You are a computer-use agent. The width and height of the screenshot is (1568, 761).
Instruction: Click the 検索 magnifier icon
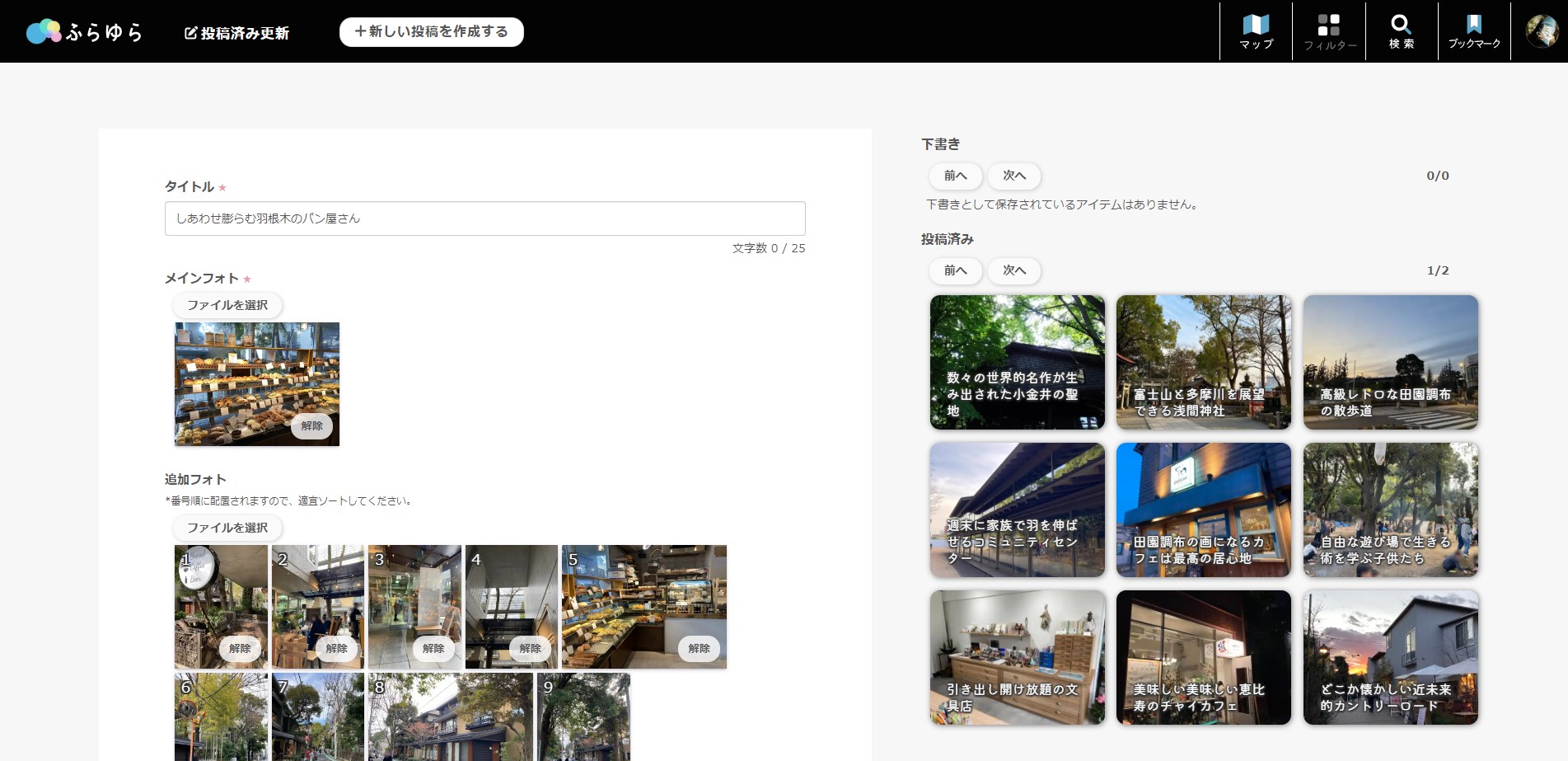tap(1401, 31)
